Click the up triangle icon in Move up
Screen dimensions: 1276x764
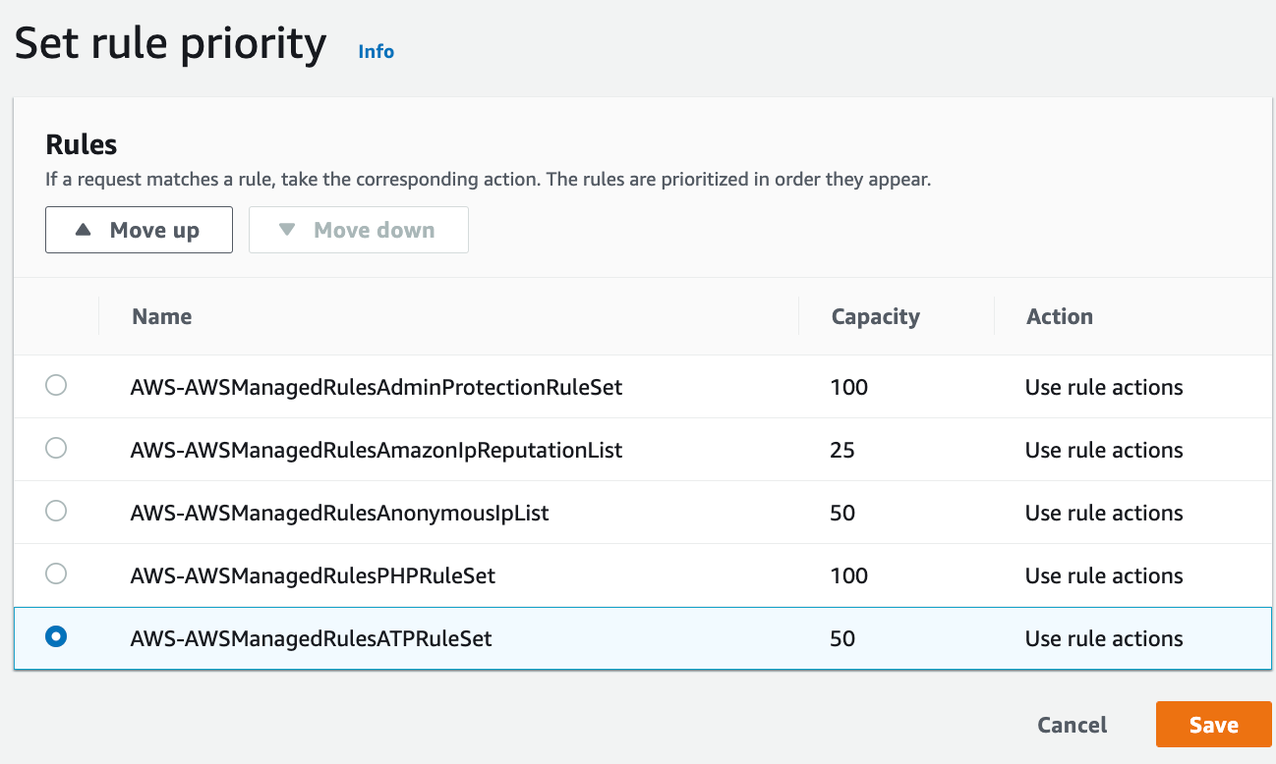[84, 230]
